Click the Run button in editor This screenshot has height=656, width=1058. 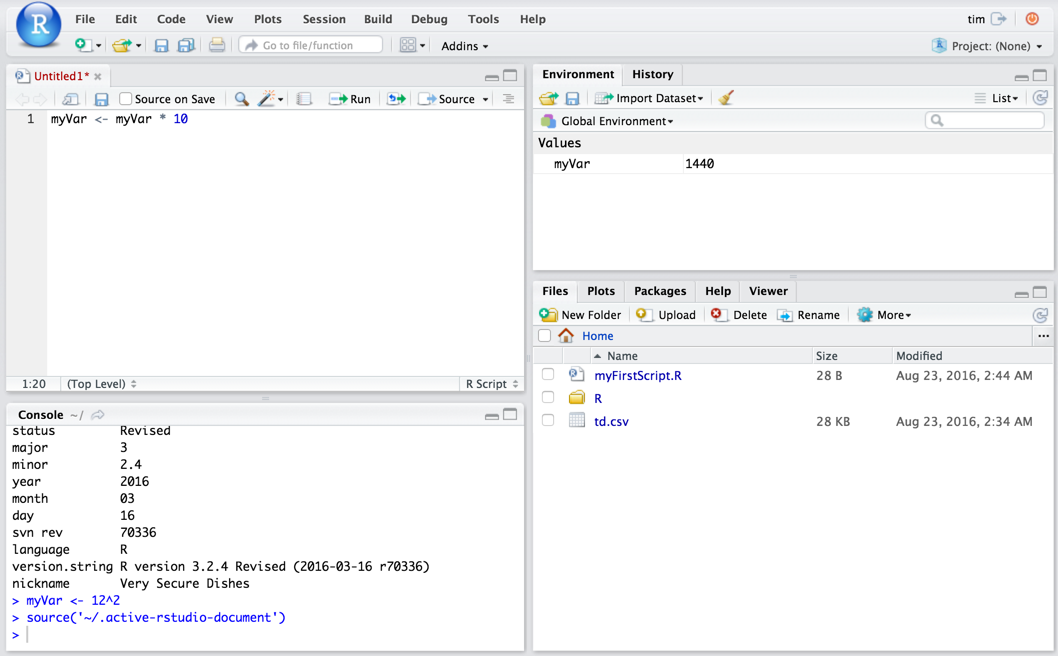coord(350,99)
